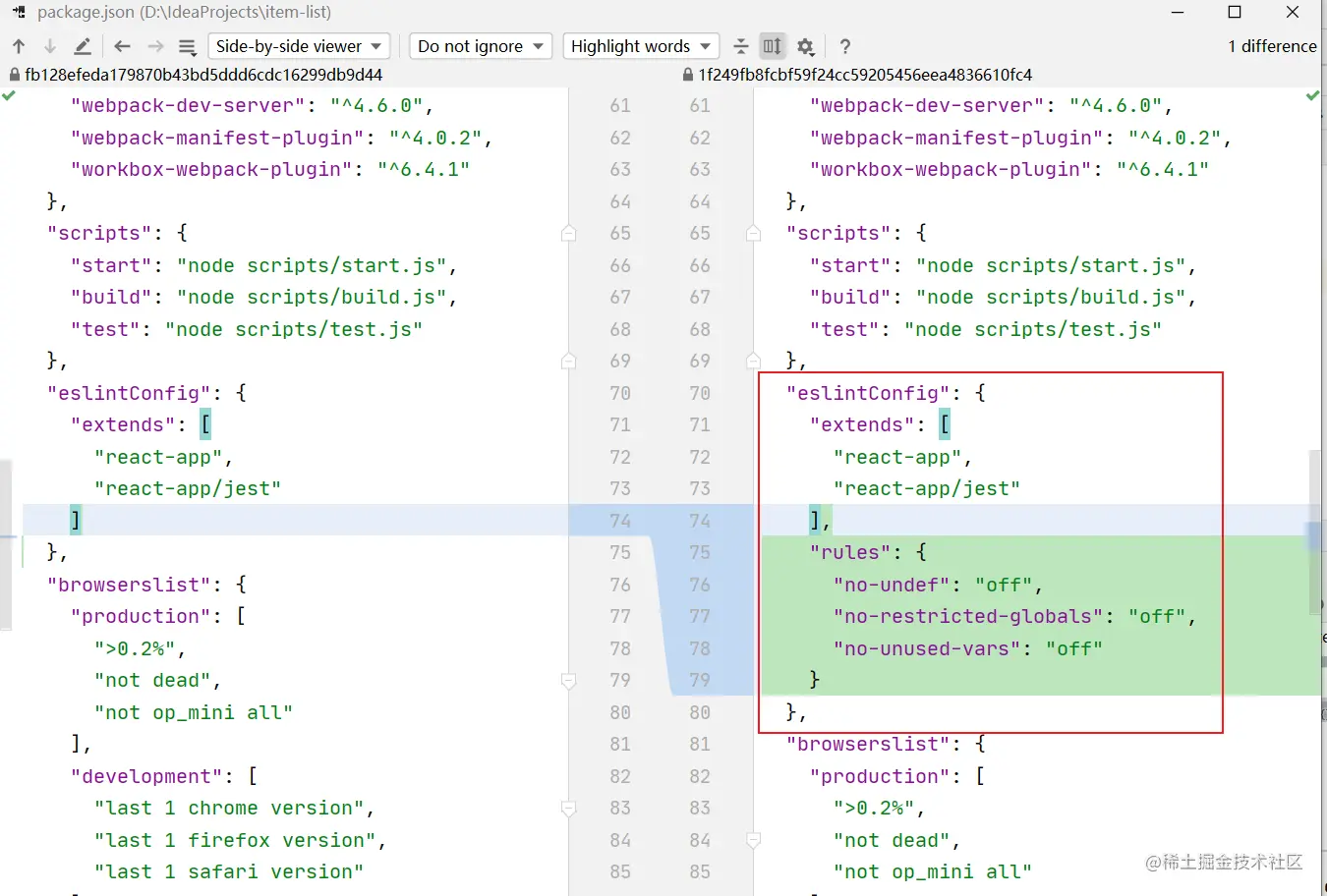
Task: Compare next file right arrow
Action: [x=155, y=46]
